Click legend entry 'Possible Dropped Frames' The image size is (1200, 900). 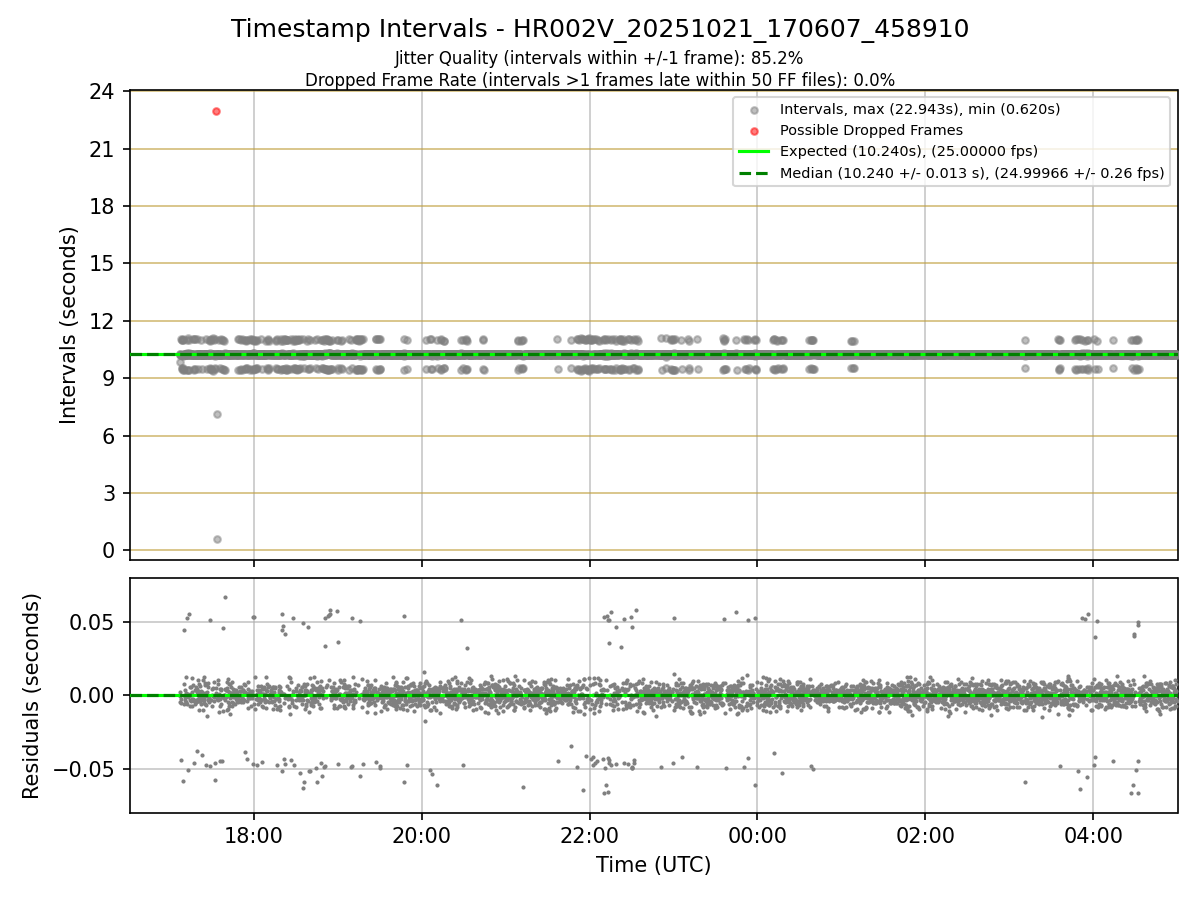point(871,130)
